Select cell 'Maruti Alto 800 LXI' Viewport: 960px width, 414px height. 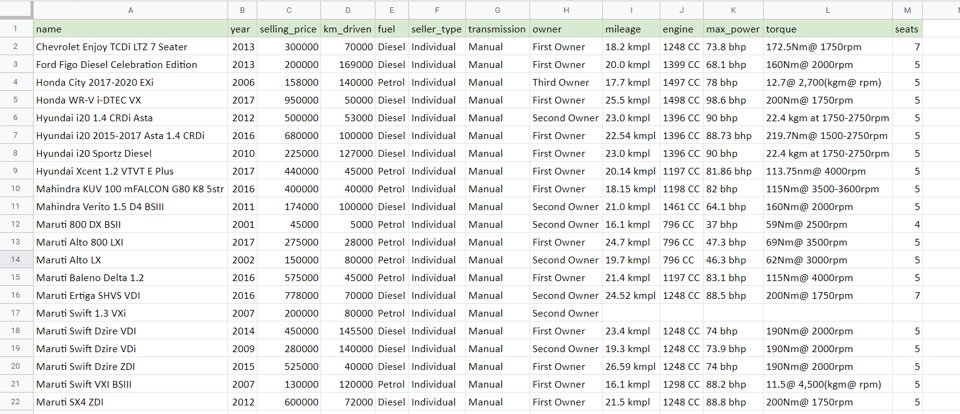[130, 242]
